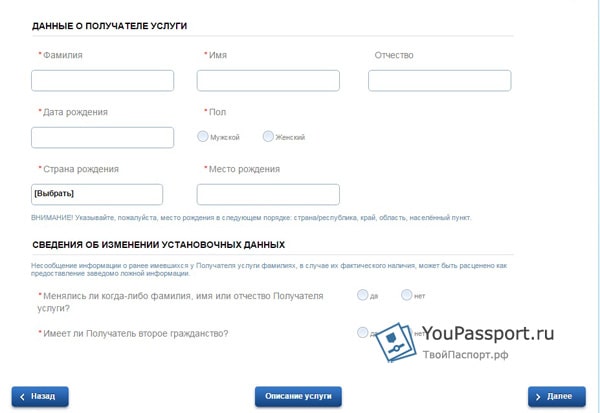Click the Далее button
The width and height of the screenshot is (600, 413).
coord(557,397)
